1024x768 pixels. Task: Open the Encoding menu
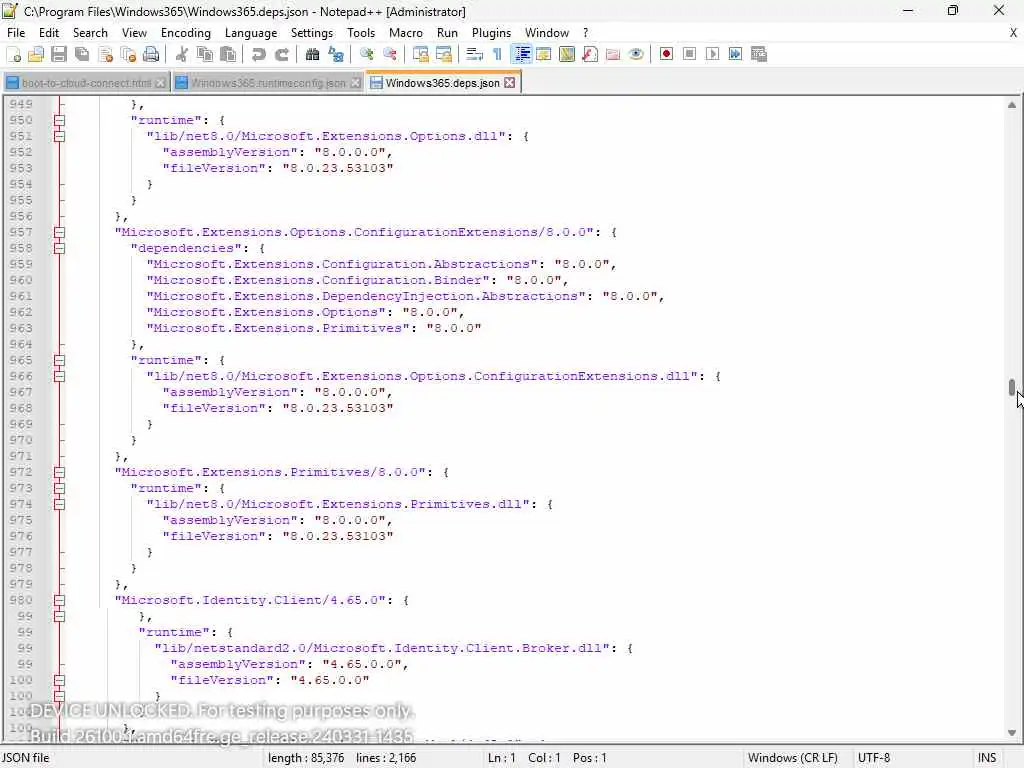pyautogui.click(x=185, y=33)
